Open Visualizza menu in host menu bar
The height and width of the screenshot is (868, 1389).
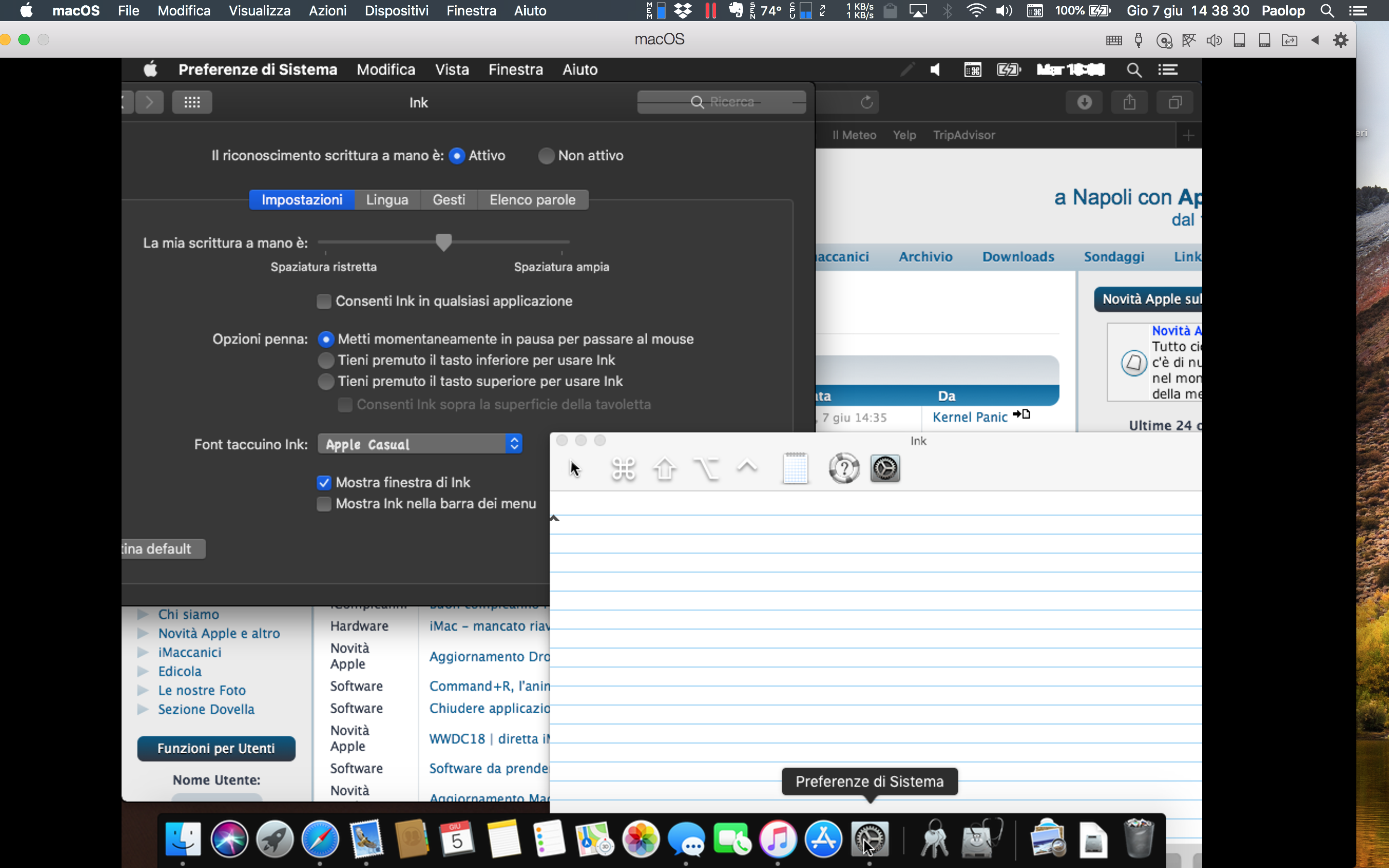point(259,10)
